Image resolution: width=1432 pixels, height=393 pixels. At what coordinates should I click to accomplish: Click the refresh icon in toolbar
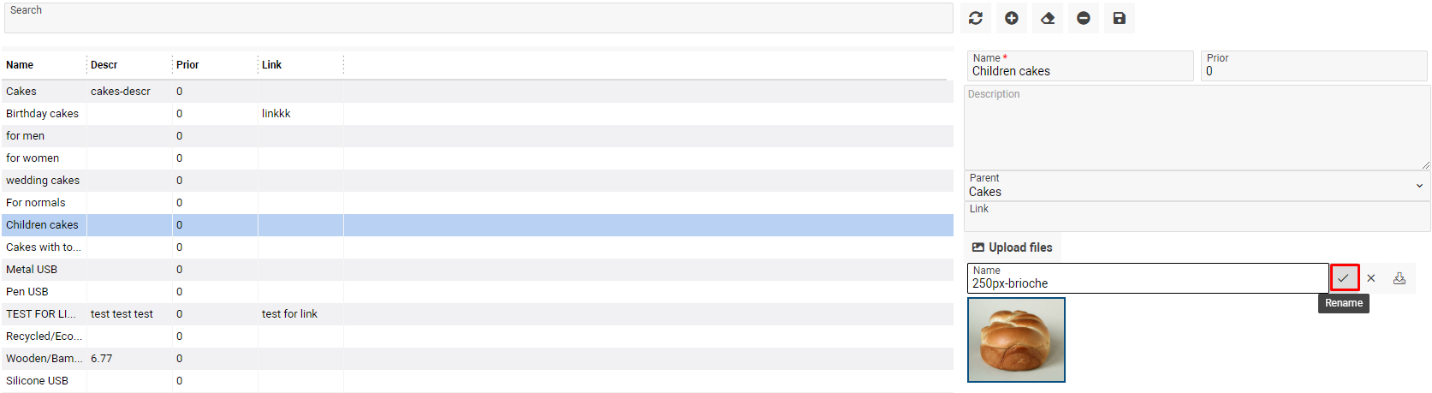[x=976, y=18]
